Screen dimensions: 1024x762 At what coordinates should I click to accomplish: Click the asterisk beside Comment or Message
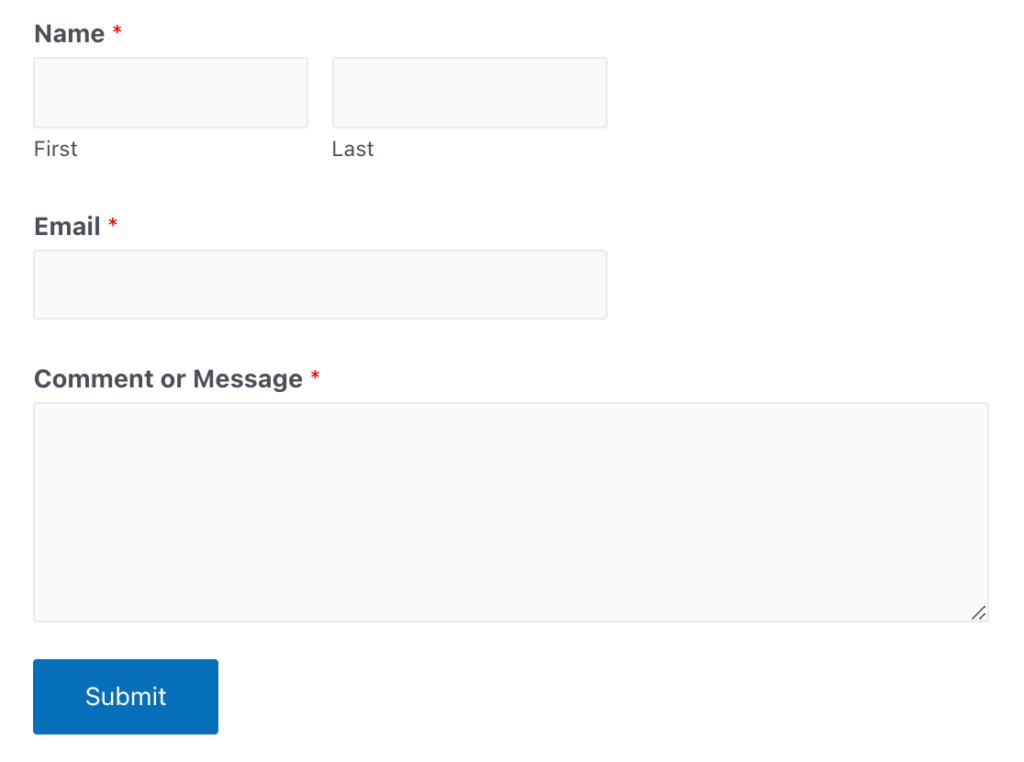click(x=316, y=375)
